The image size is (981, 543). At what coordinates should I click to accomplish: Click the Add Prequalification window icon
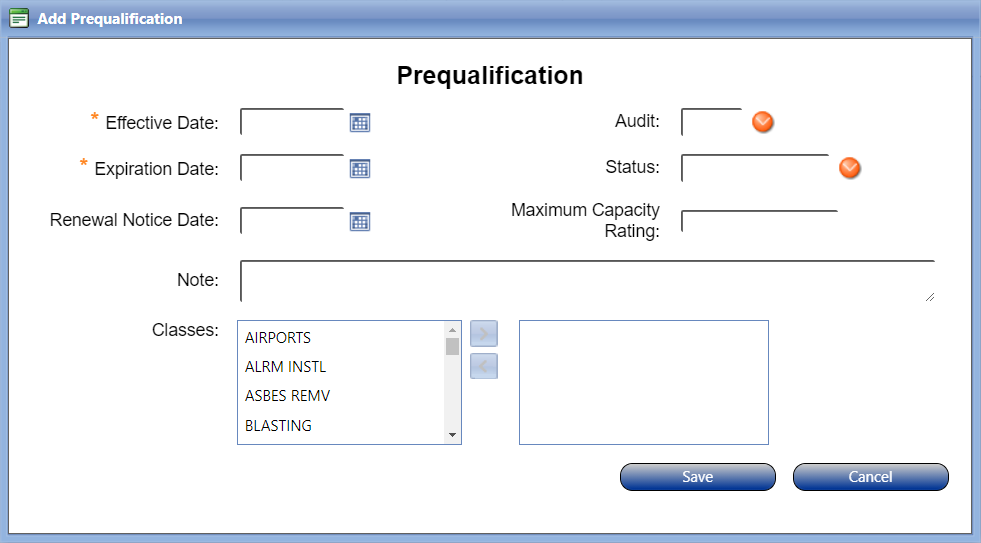[19, 19]
